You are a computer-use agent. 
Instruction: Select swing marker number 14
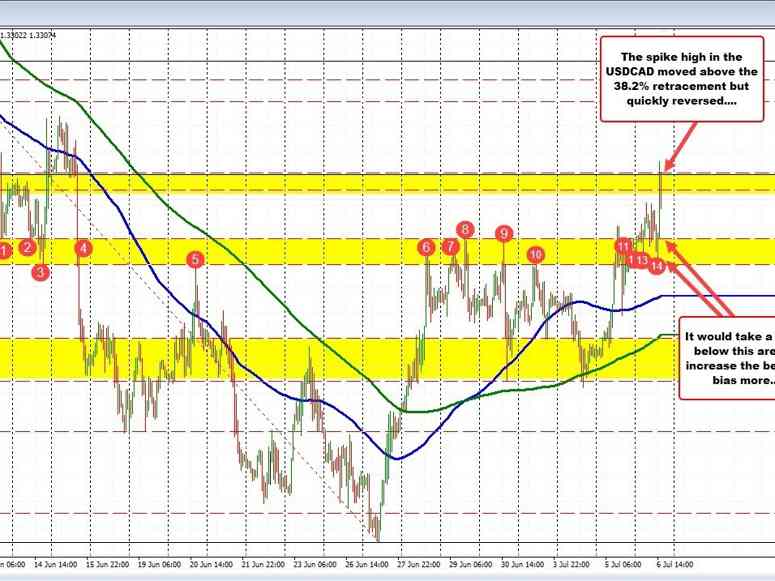656,267
